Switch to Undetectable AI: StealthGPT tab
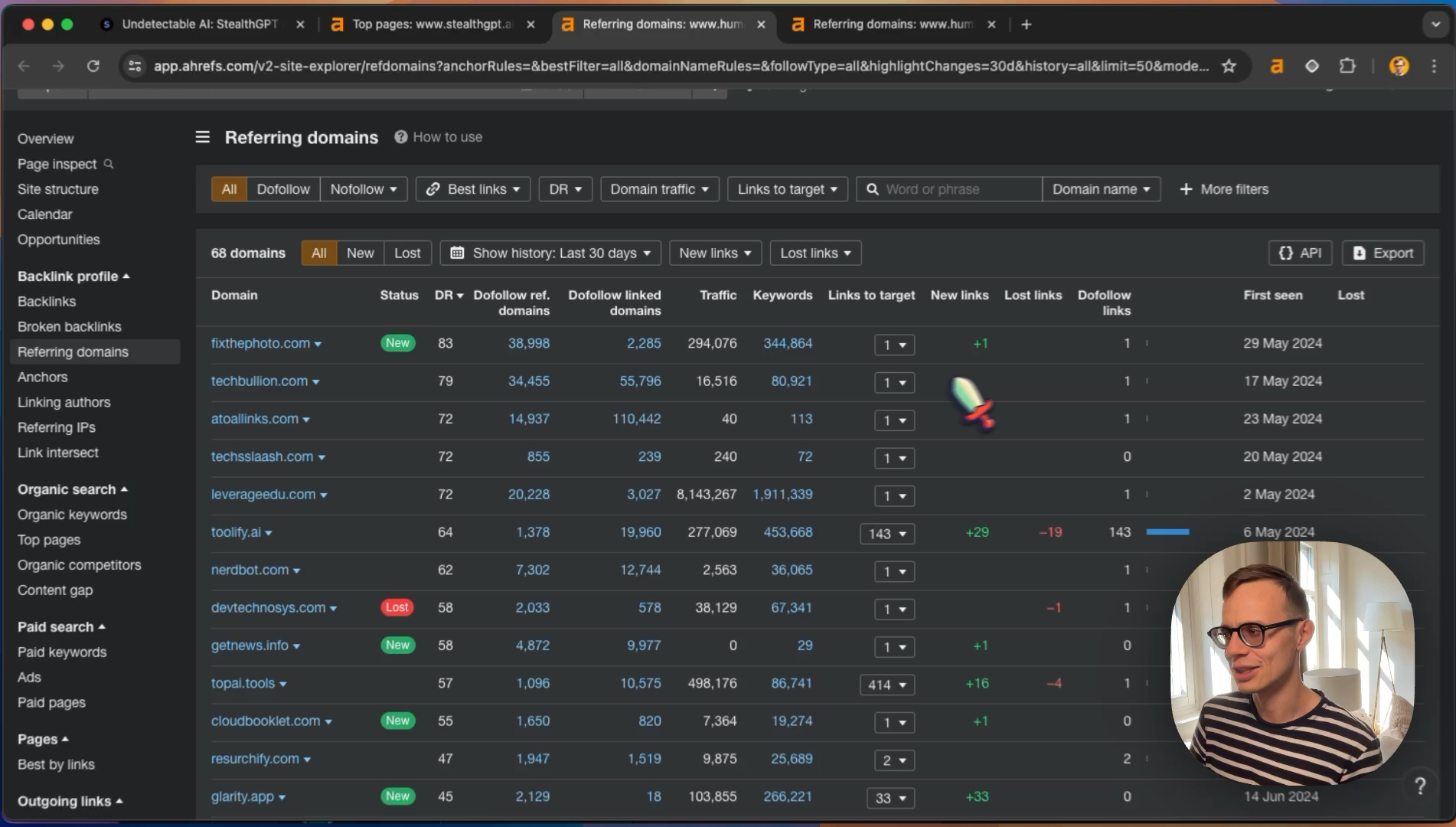The width and height of the screenshot is (1456, 827). (201, 25)
